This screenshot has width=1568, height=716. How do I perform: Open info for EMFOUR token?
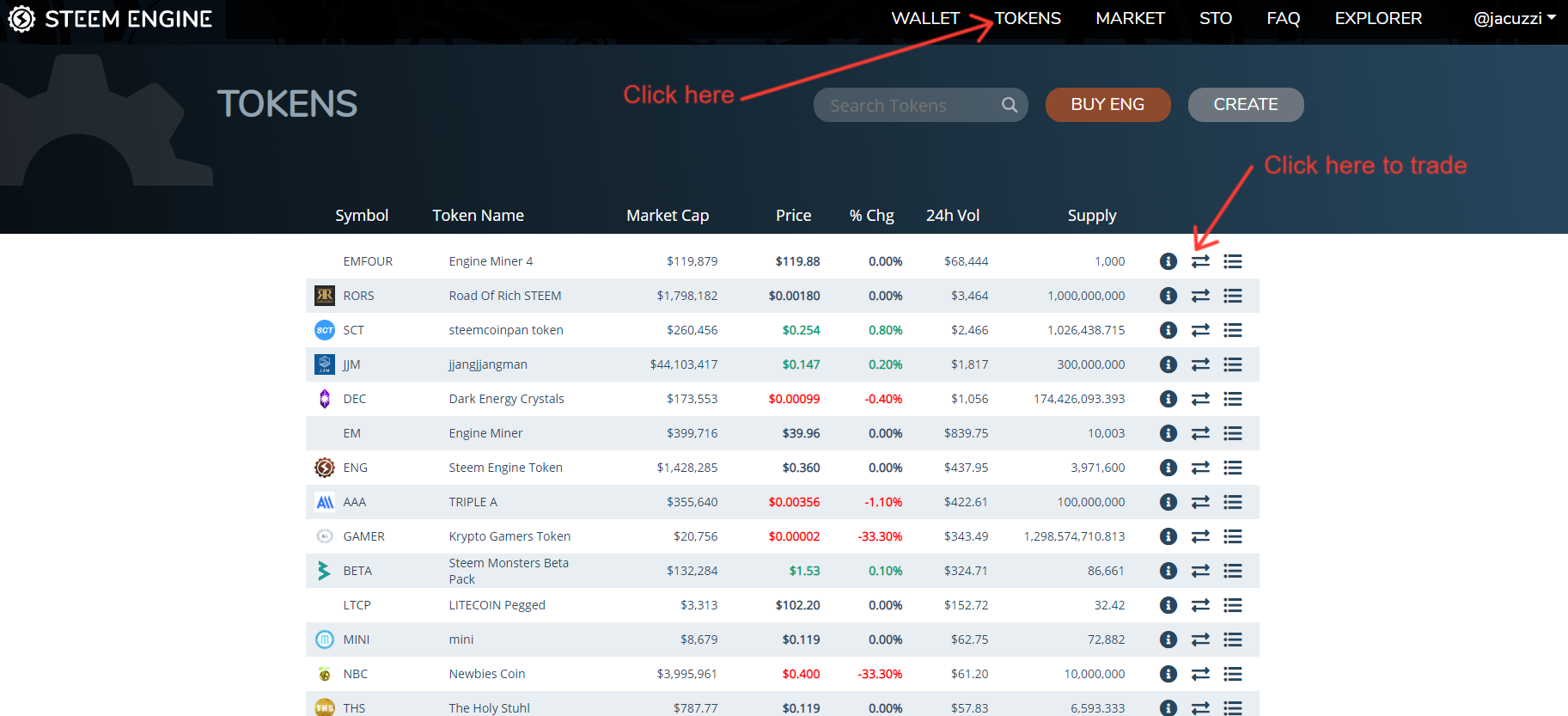click(x=1168, y=261)
